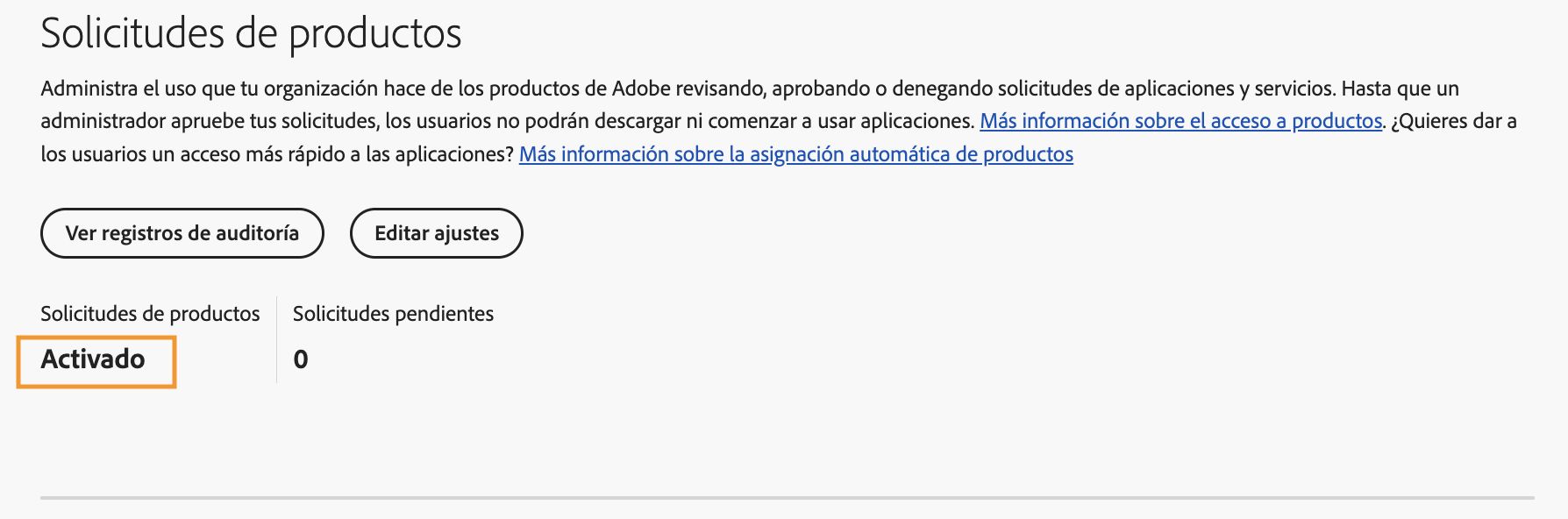Viewport: 1568px width, 519px height.
Task: Click the "Ver registros de auditoría" button
Action: 182,233
